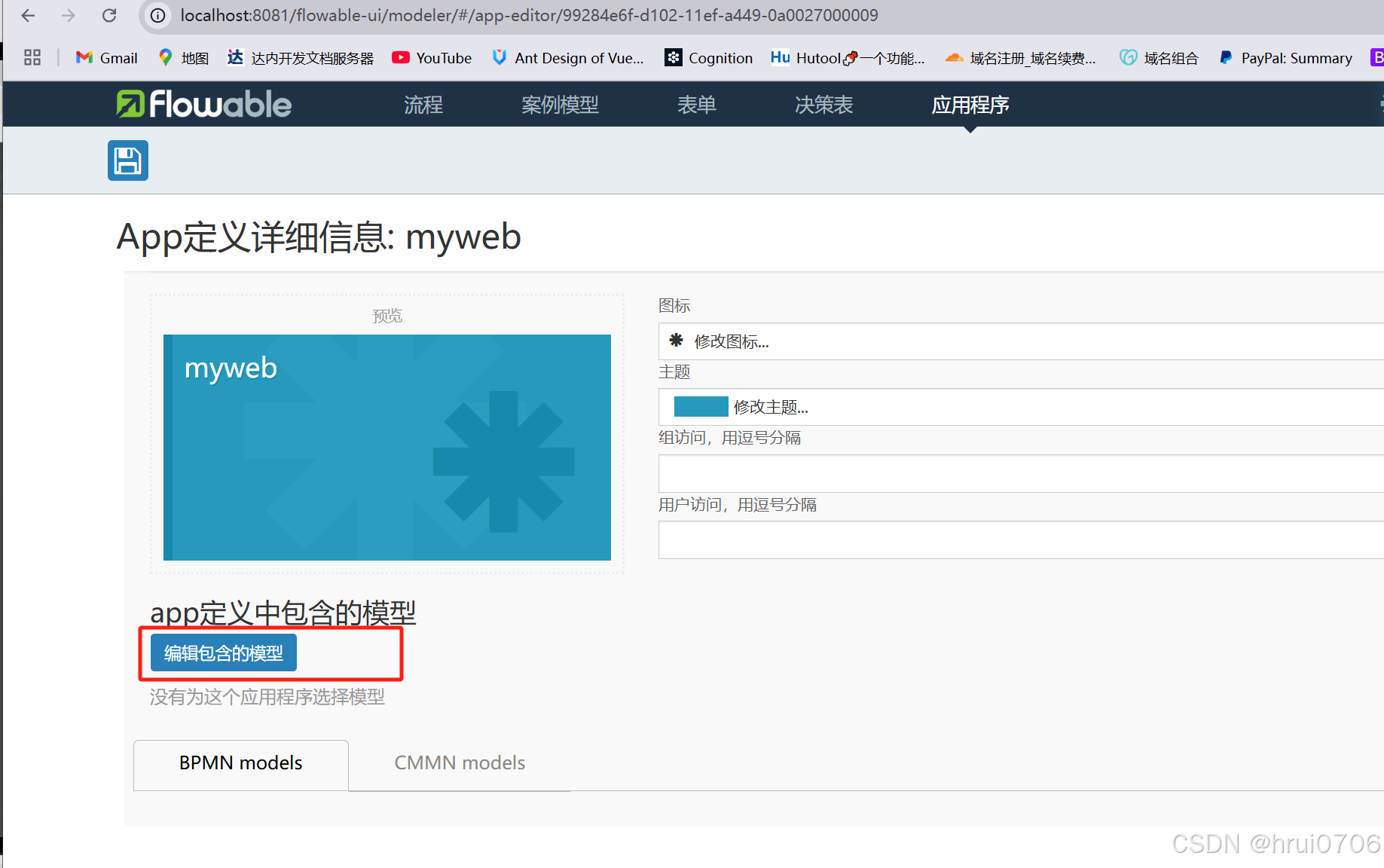Click the save model icon
Viewport: 1384px width, 868px height.
[x=127, y=160]
